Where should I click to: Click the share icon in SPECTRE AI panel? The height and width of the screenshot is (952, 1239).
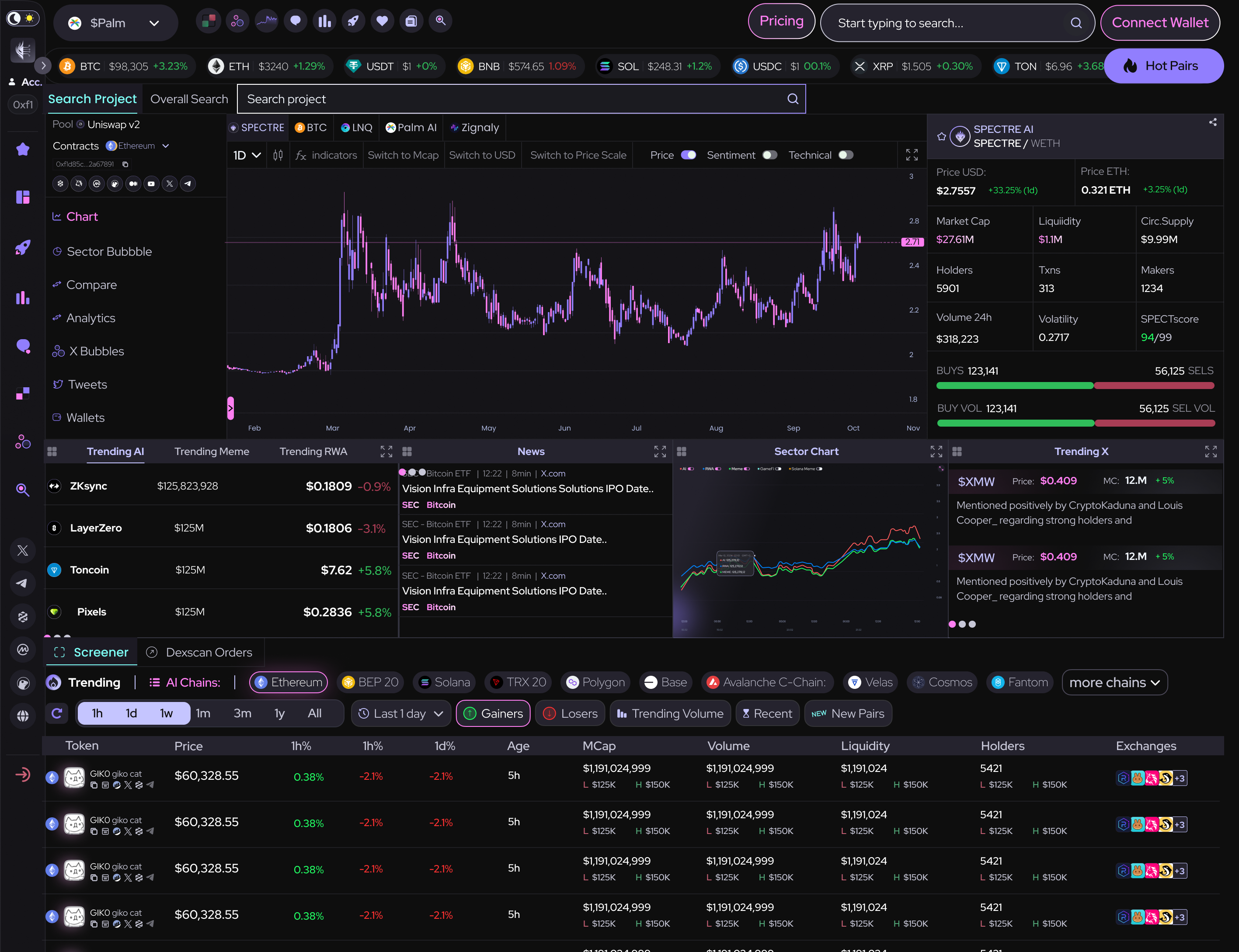(1212, 122)
